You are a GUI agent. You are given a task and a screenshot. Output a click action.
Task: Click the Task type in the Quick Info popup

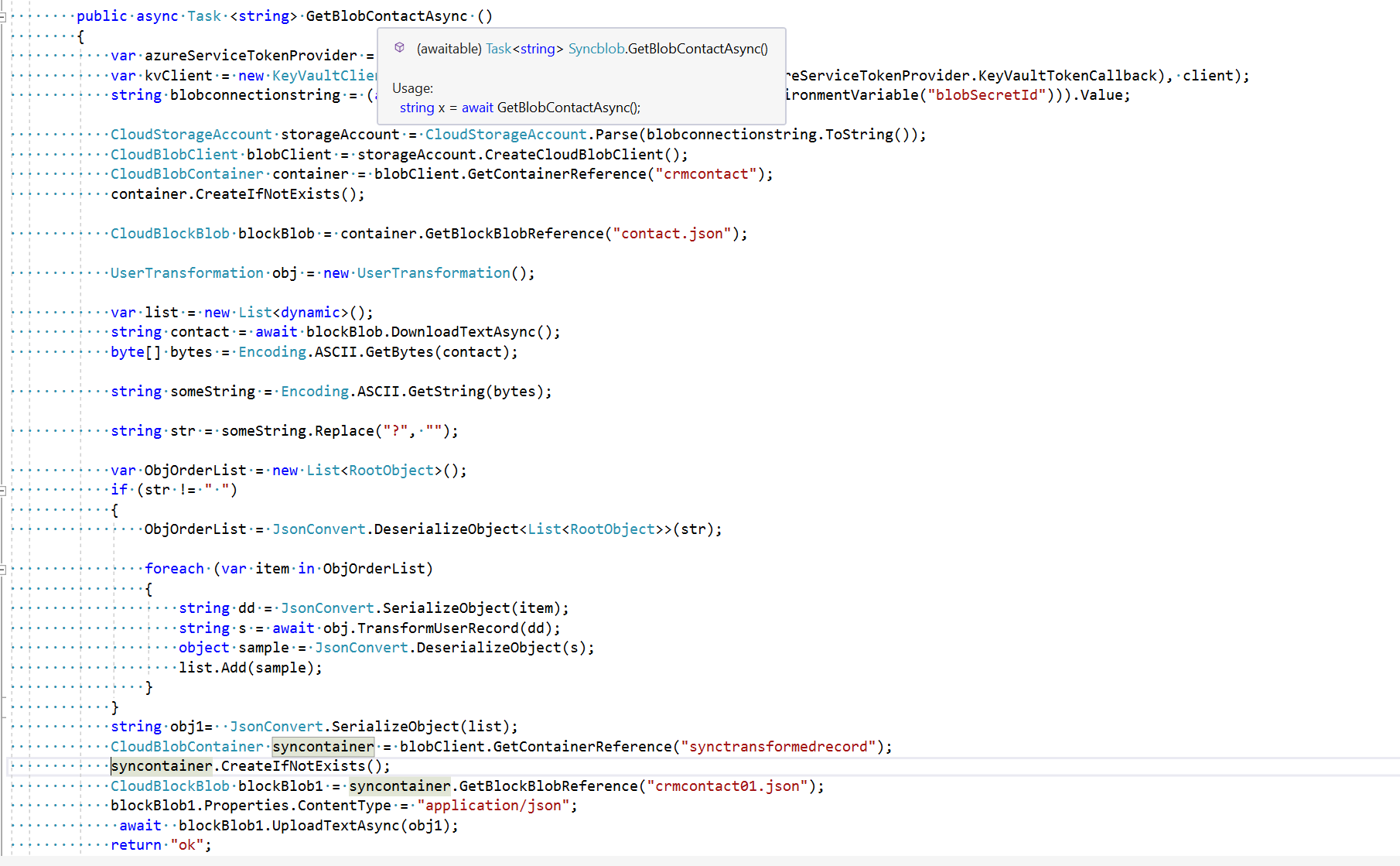pyautogui.click(x=499, y=48)
